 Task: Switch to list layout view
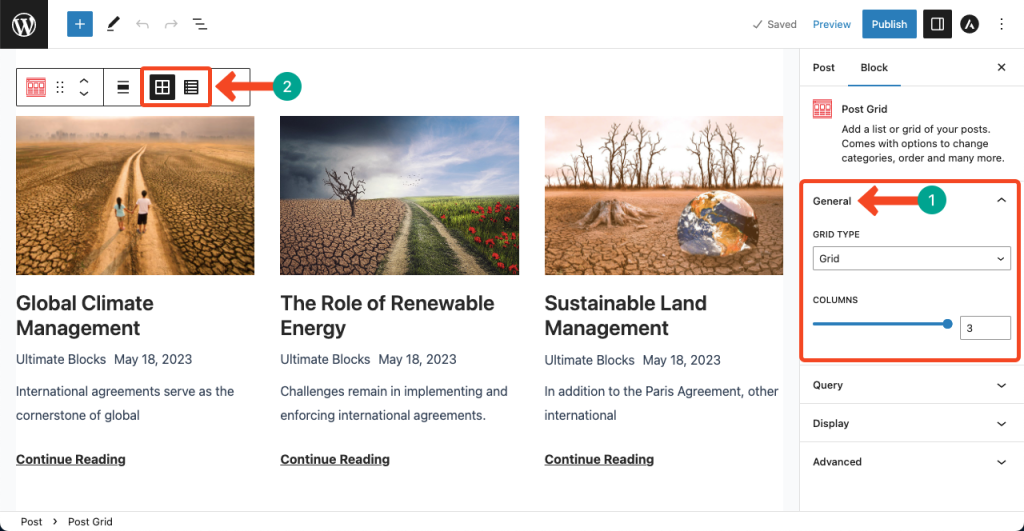191,88
